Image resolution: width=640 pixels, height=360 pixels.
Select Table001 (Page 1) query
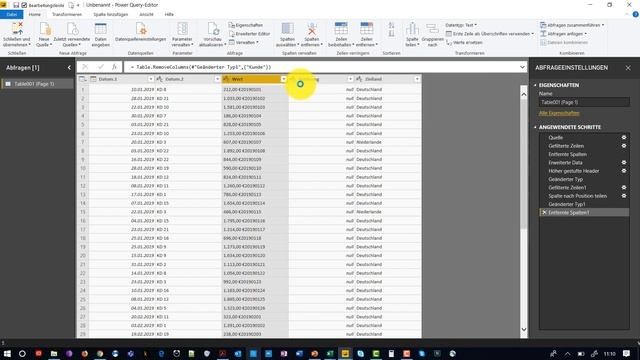(37, 84)
